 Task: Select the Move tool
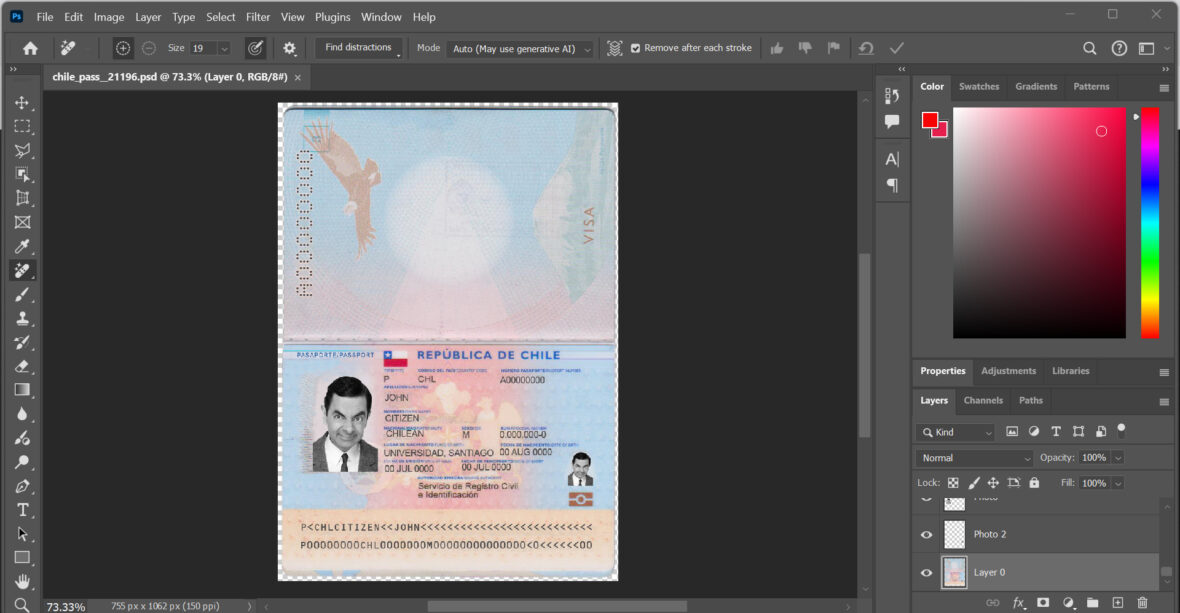coord(22,102)
